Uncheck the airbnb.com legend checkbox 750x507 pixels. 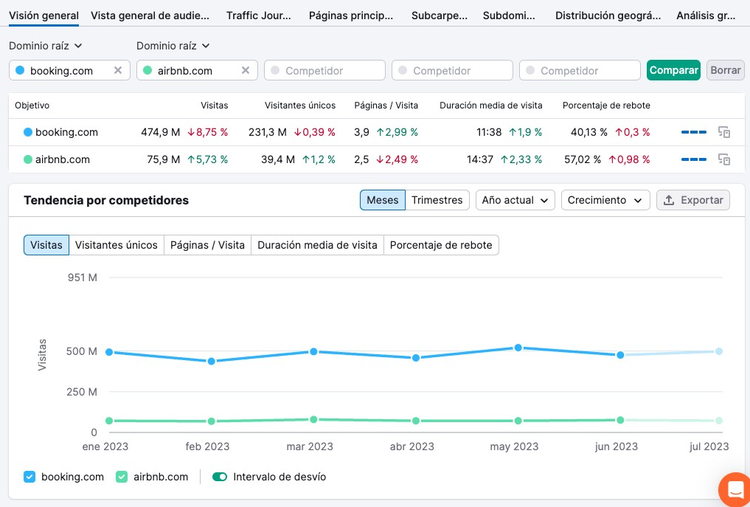[121, 477]
